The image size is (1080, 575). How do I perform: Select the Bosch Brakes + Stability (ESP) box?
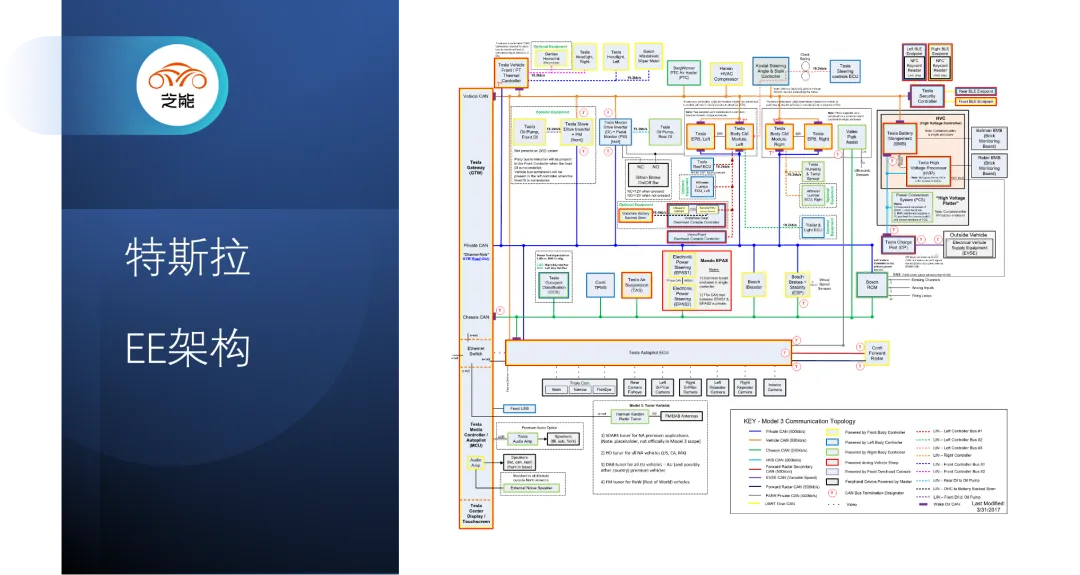point(798,285)
